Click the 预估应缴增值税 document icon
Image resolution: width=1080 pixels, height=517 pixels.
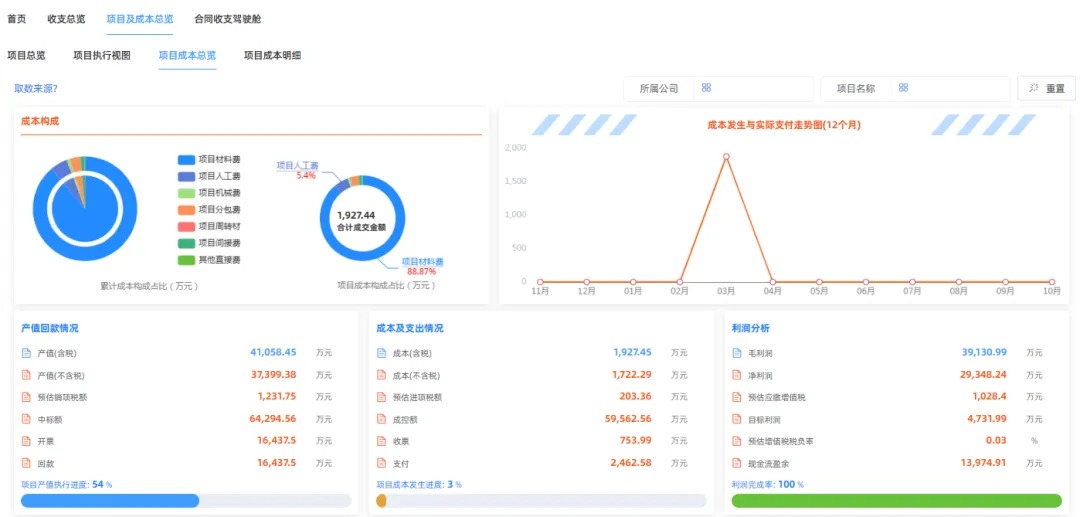coord(737,397)
